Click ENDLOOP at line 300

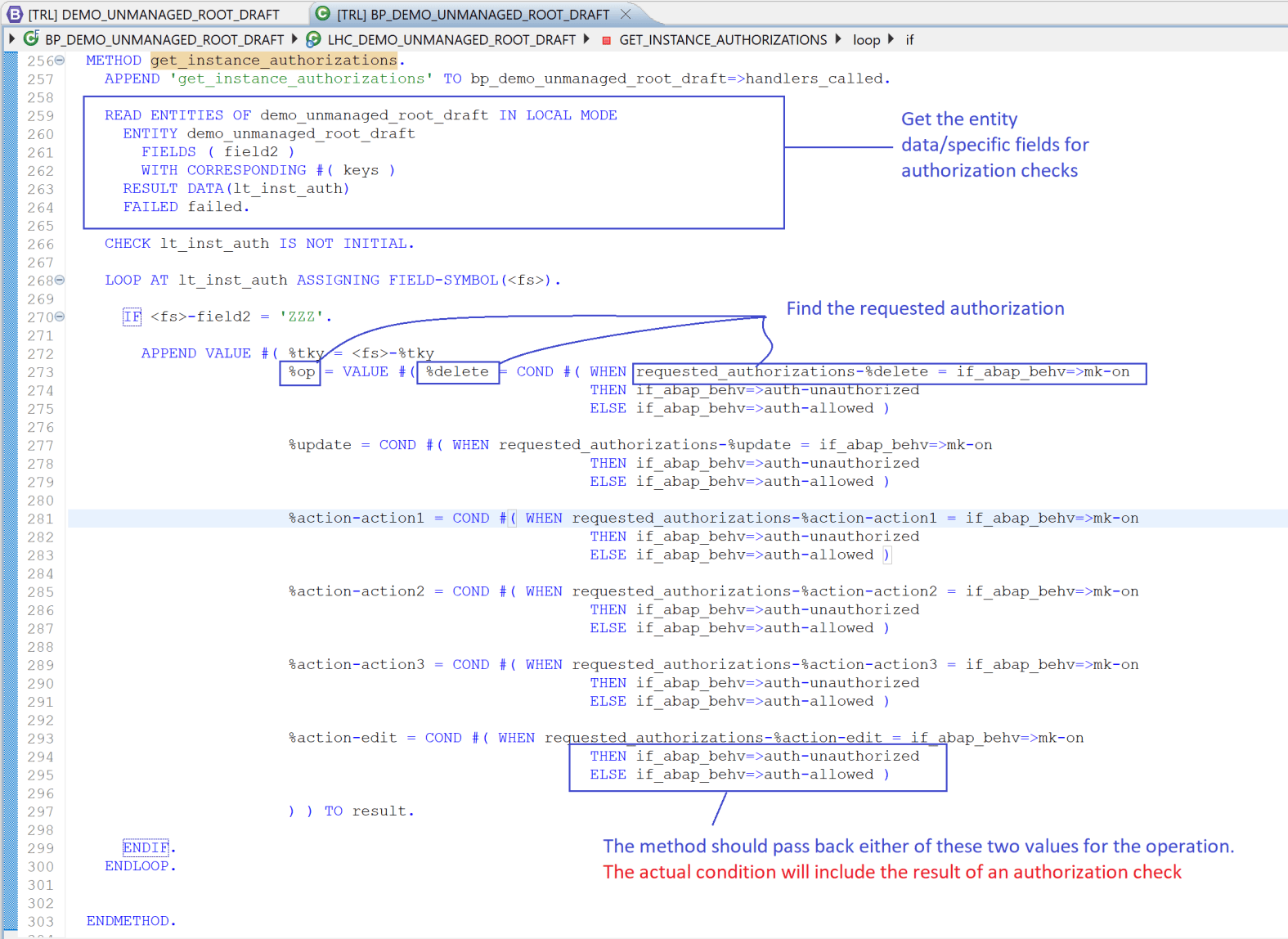(141, 866)
